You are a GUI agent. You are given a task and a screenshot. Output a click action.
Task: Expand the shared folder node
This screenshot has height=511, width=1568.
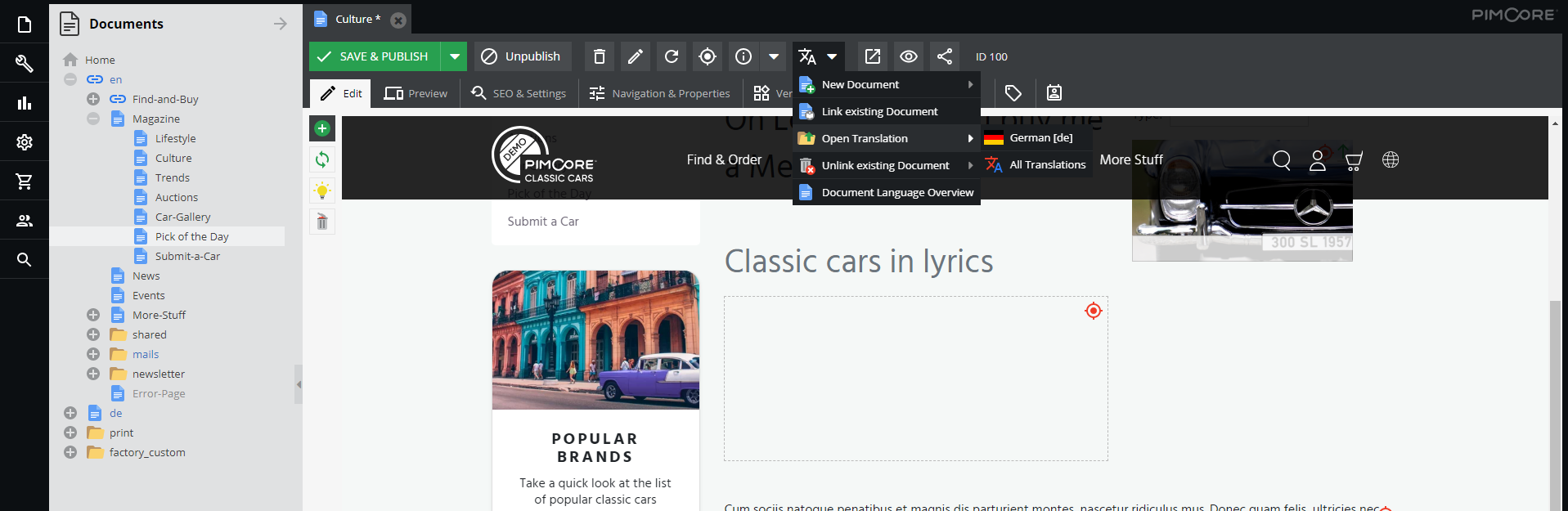[x=93, y=334]
